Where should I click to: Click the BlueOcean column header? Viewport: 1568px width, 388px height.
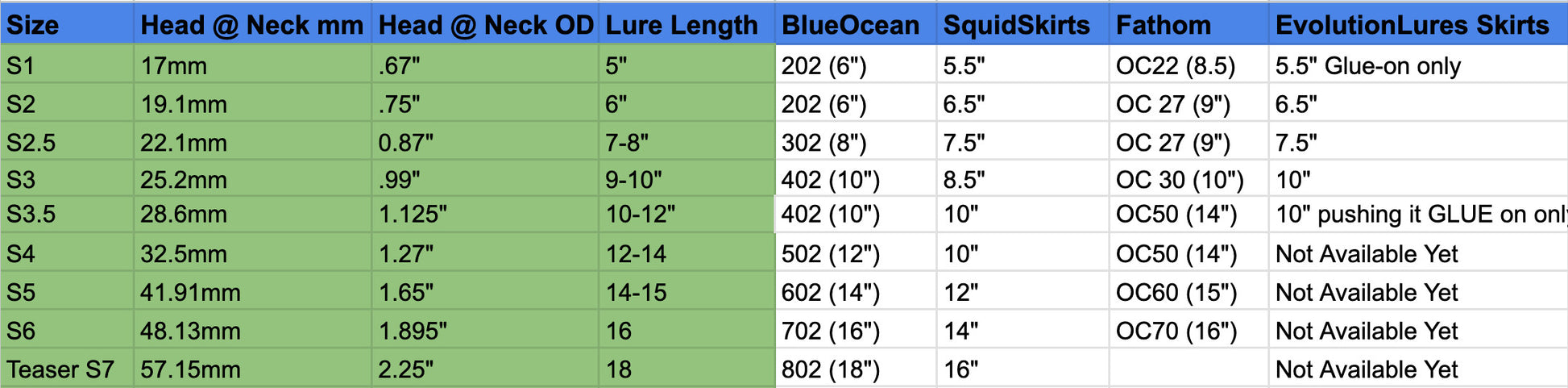(856, 24)
